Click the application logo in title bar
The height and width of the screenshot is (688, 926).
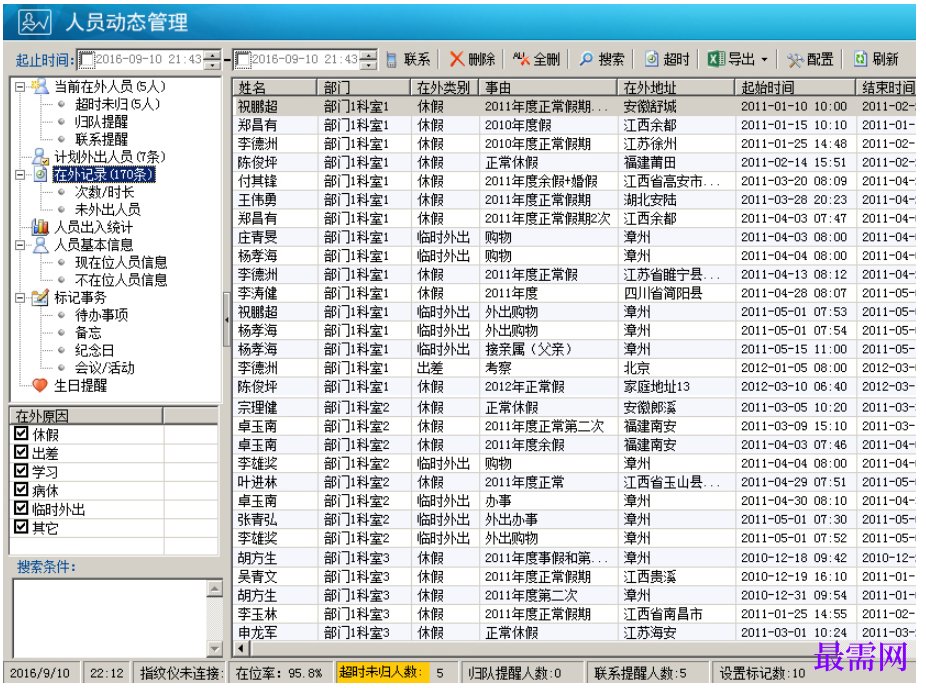[x=34, y=22]
